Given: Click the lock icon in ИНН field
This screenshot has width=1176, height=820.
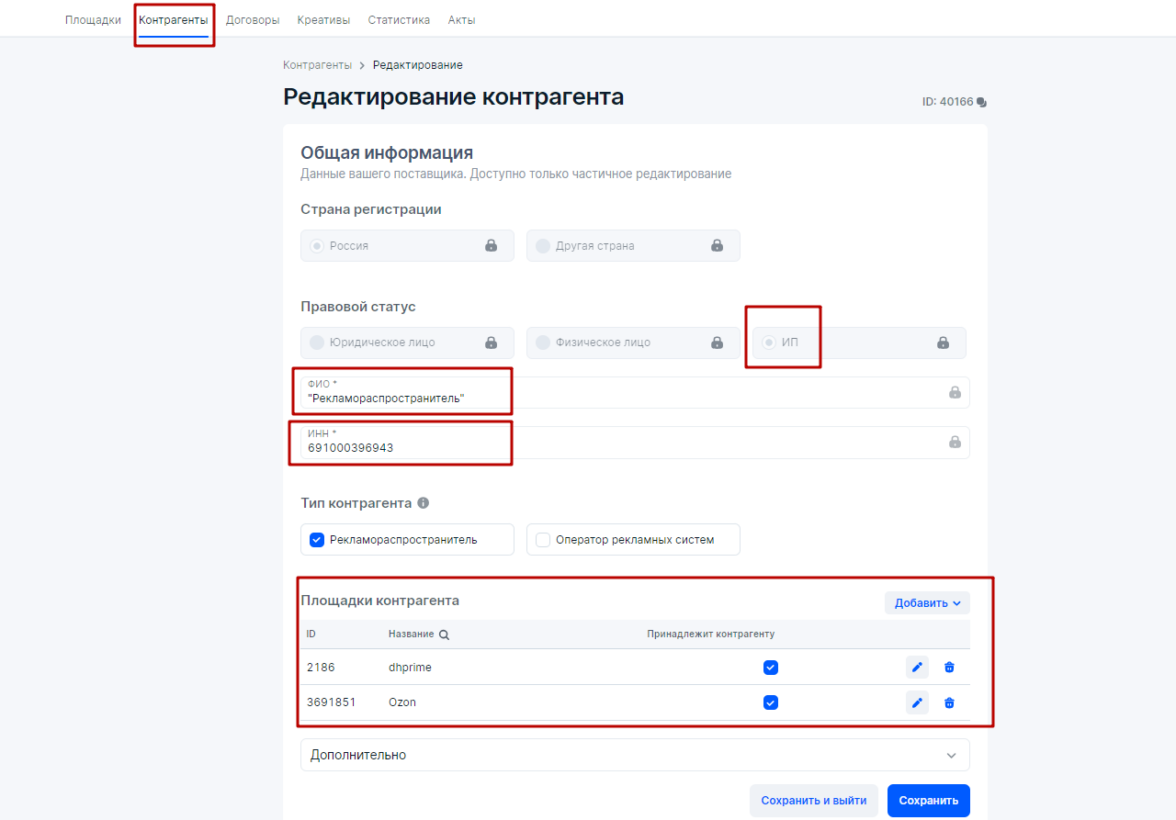Looking at the screenshot, I should click(954, 442).
